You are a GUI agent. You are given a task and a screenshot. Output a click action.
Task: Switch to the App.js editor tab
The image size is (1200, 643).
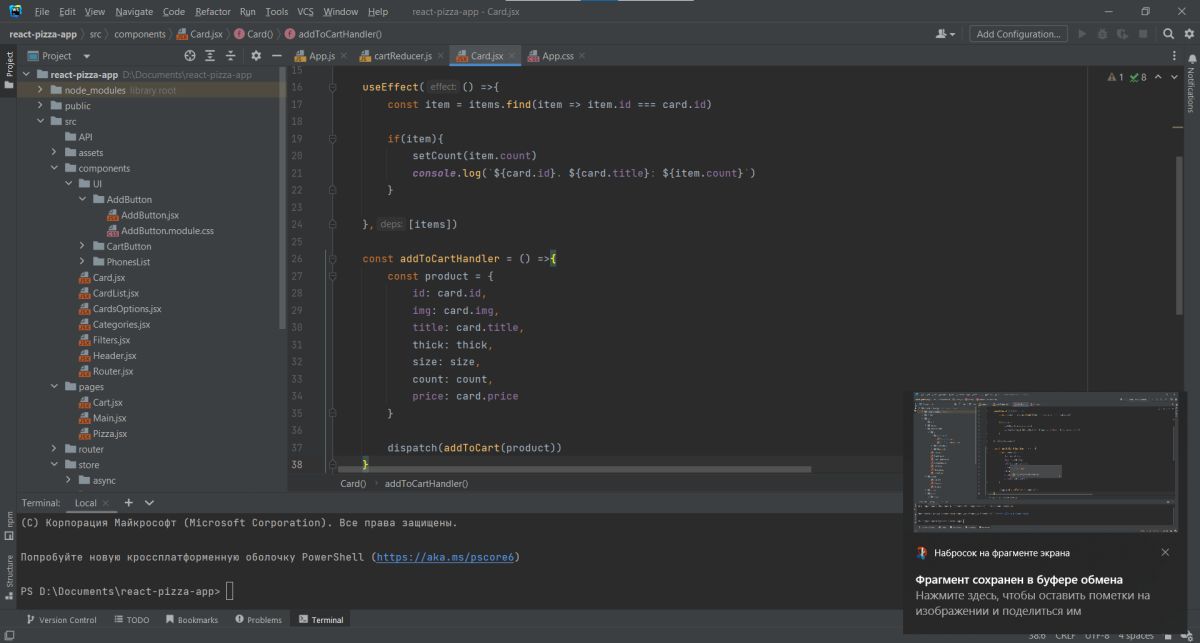click(319, 56)
